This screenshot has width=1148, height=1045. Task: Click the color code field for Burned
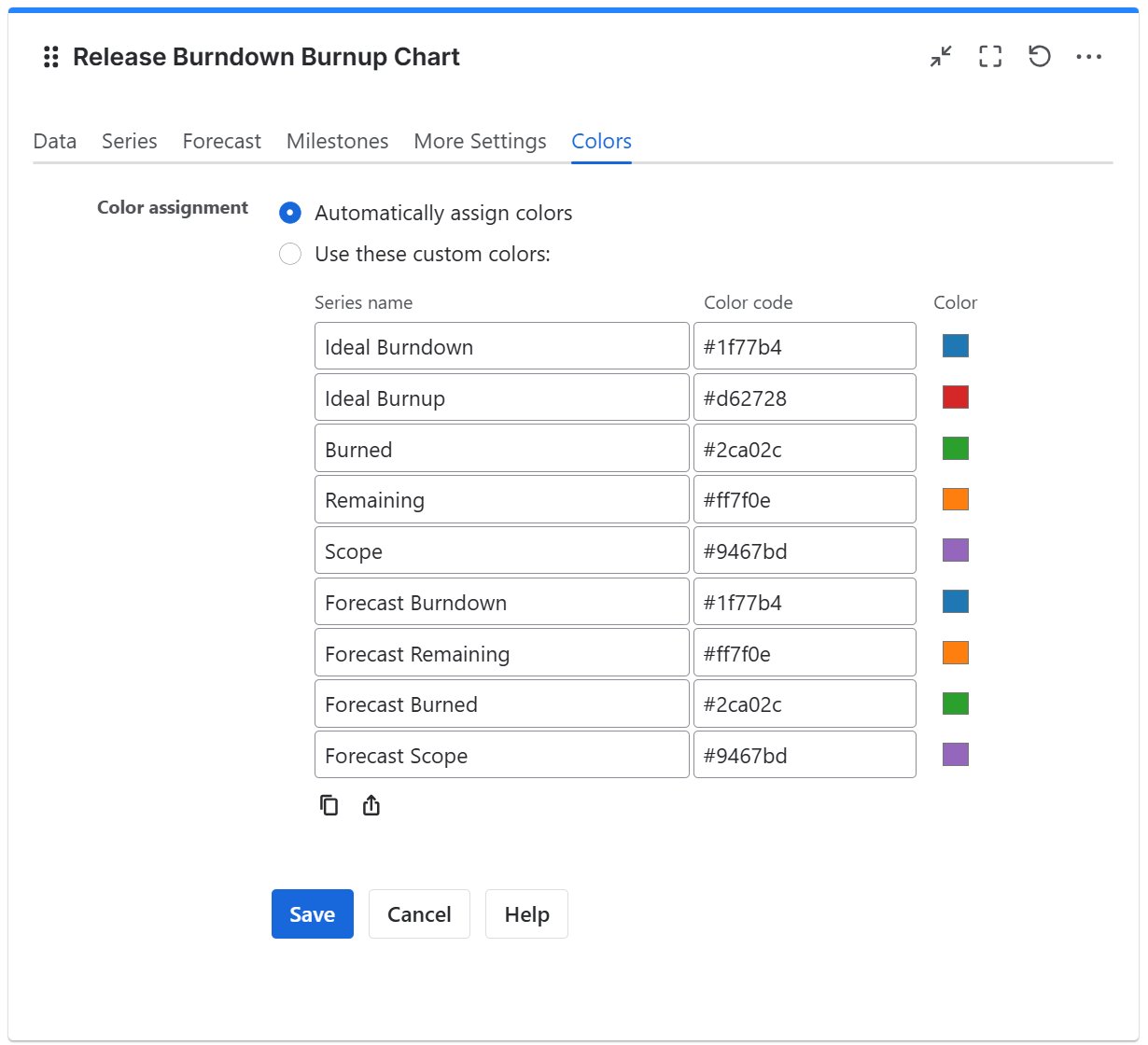[x=805, y=448]
